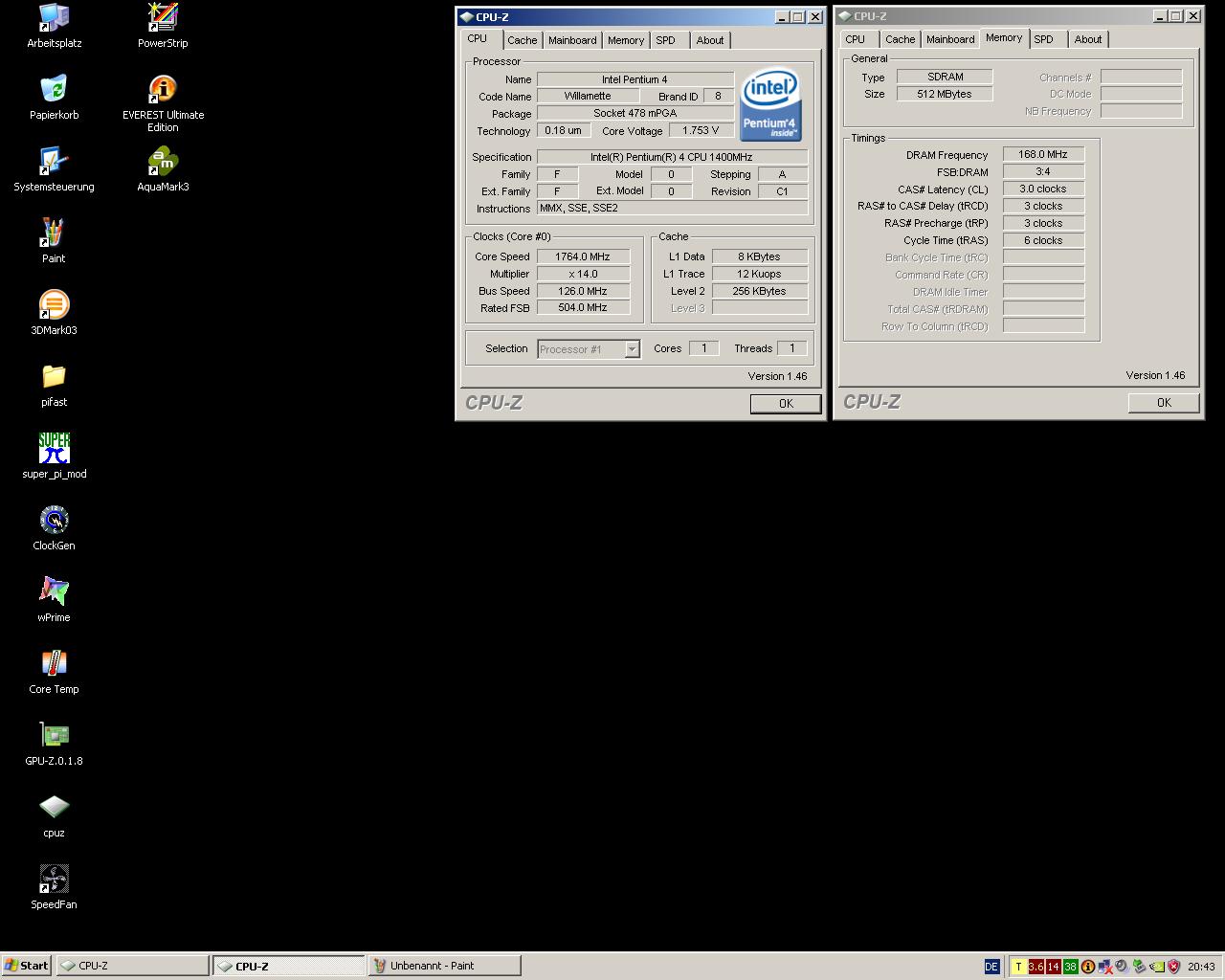The width and height of the screenshot is (1225, 980).
Task: Launch the super_pi_mod desktop icon
Action: [x=54, y=456]
